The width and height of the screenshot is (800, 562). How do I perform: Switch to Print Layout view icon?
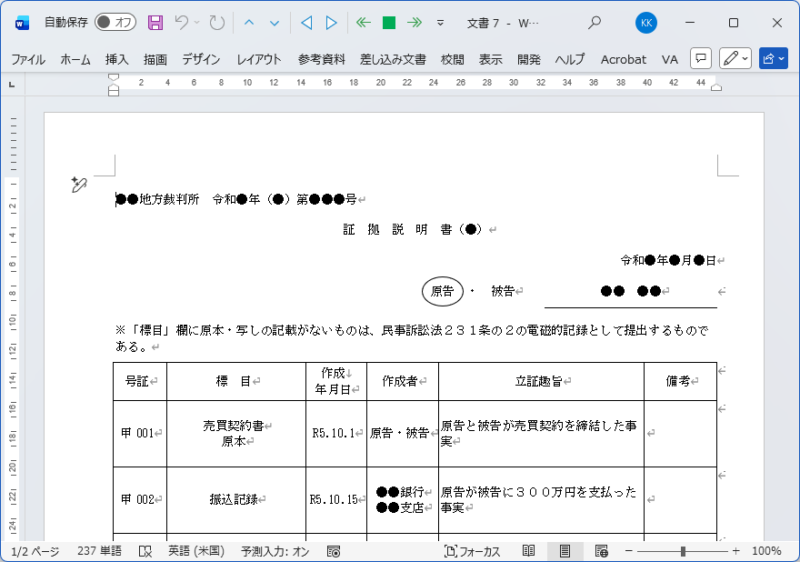pyautogui.click(x=565, y=551)
